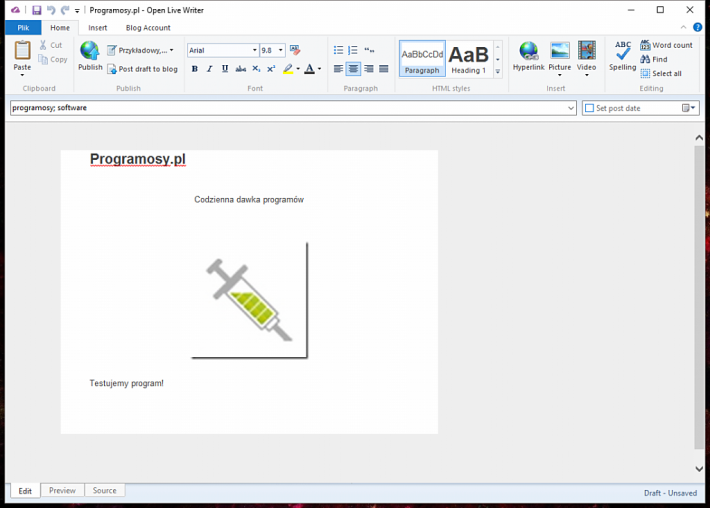Open the Arial font family dropdown

point(254,50)
